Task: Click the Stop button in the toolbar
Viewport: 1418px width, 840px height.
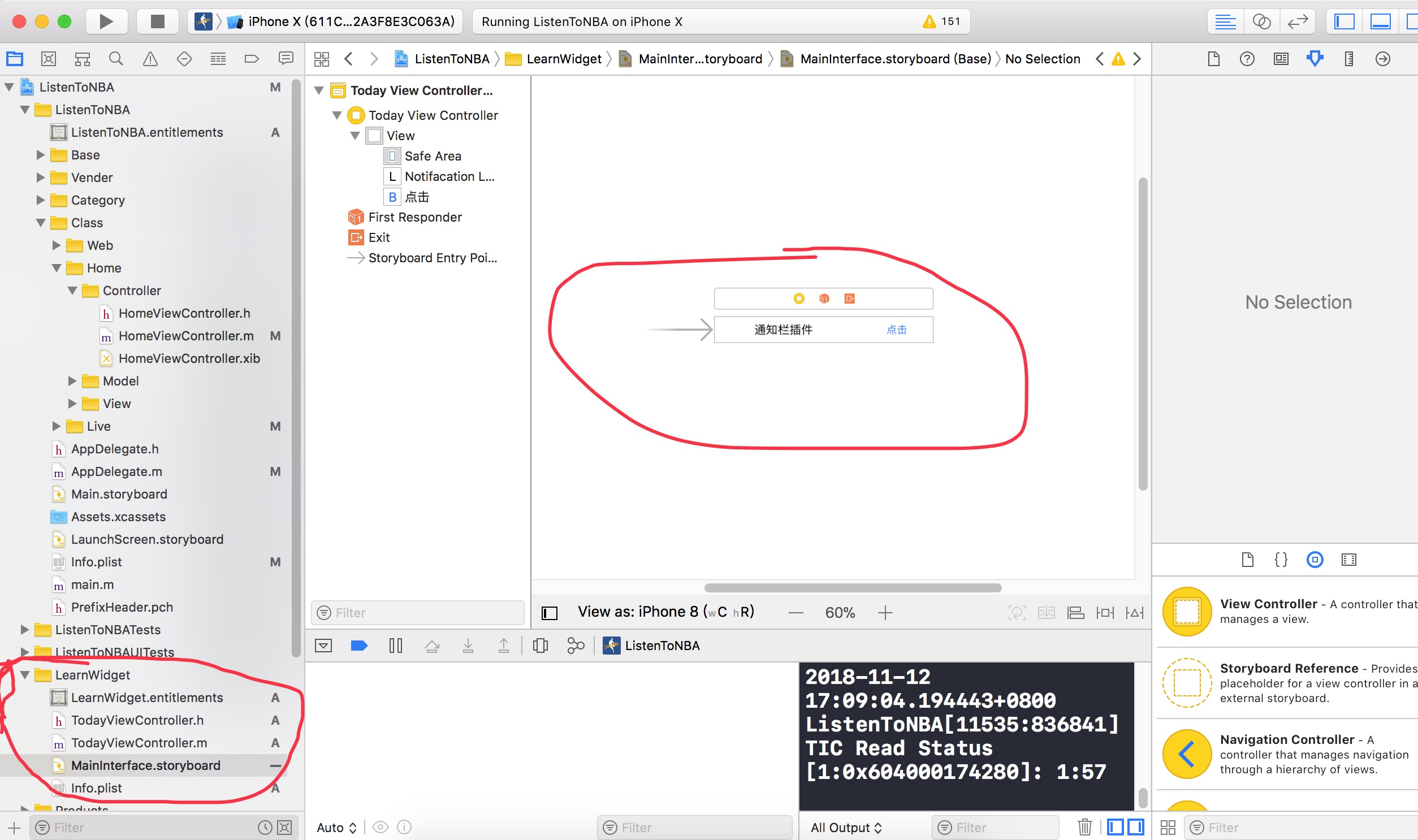Action: (x=157, y=21)
